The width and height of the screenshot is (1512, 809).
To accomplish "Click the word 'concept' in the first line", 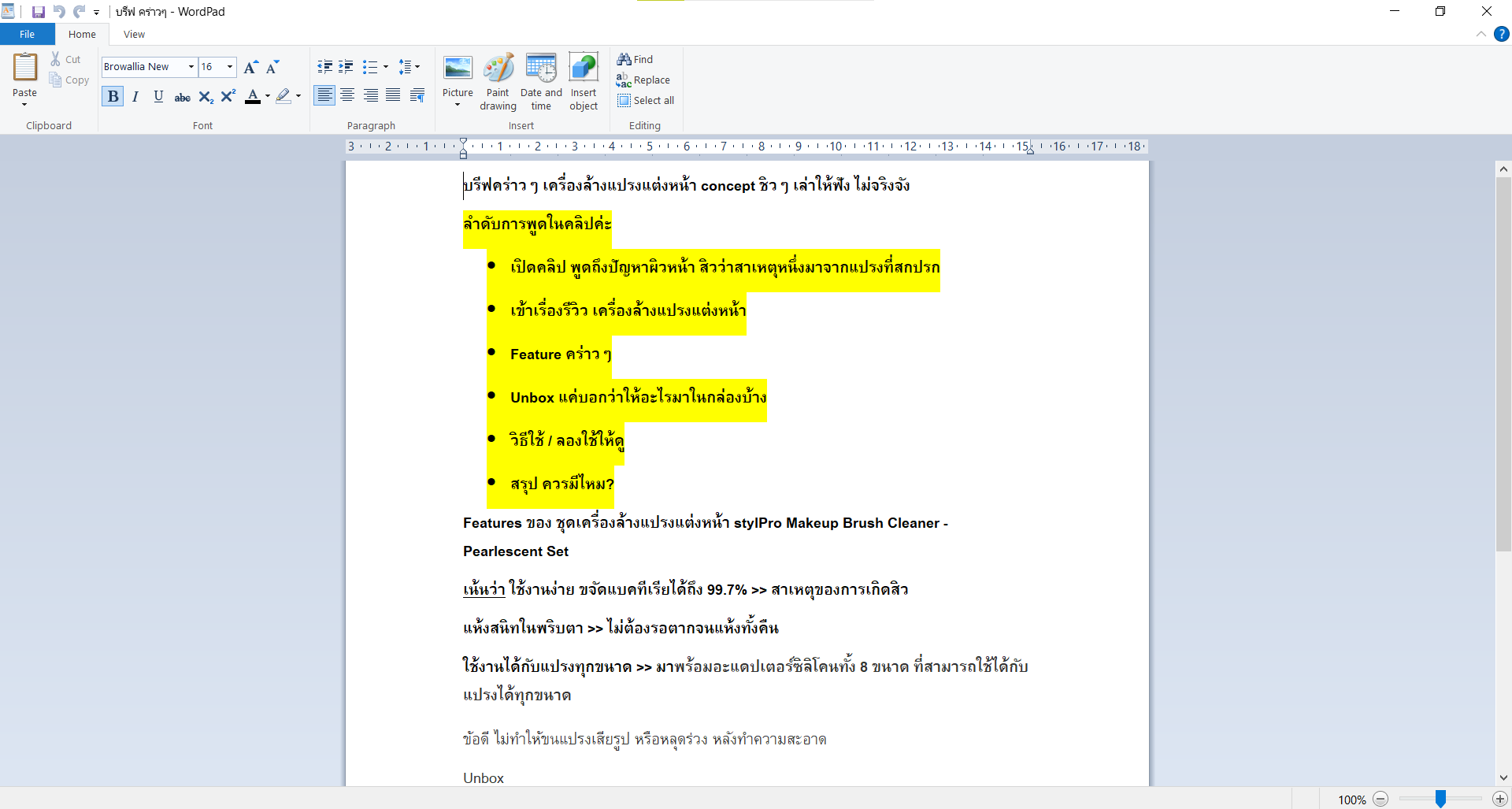I will pyautogui.click(x=728, y=186).
